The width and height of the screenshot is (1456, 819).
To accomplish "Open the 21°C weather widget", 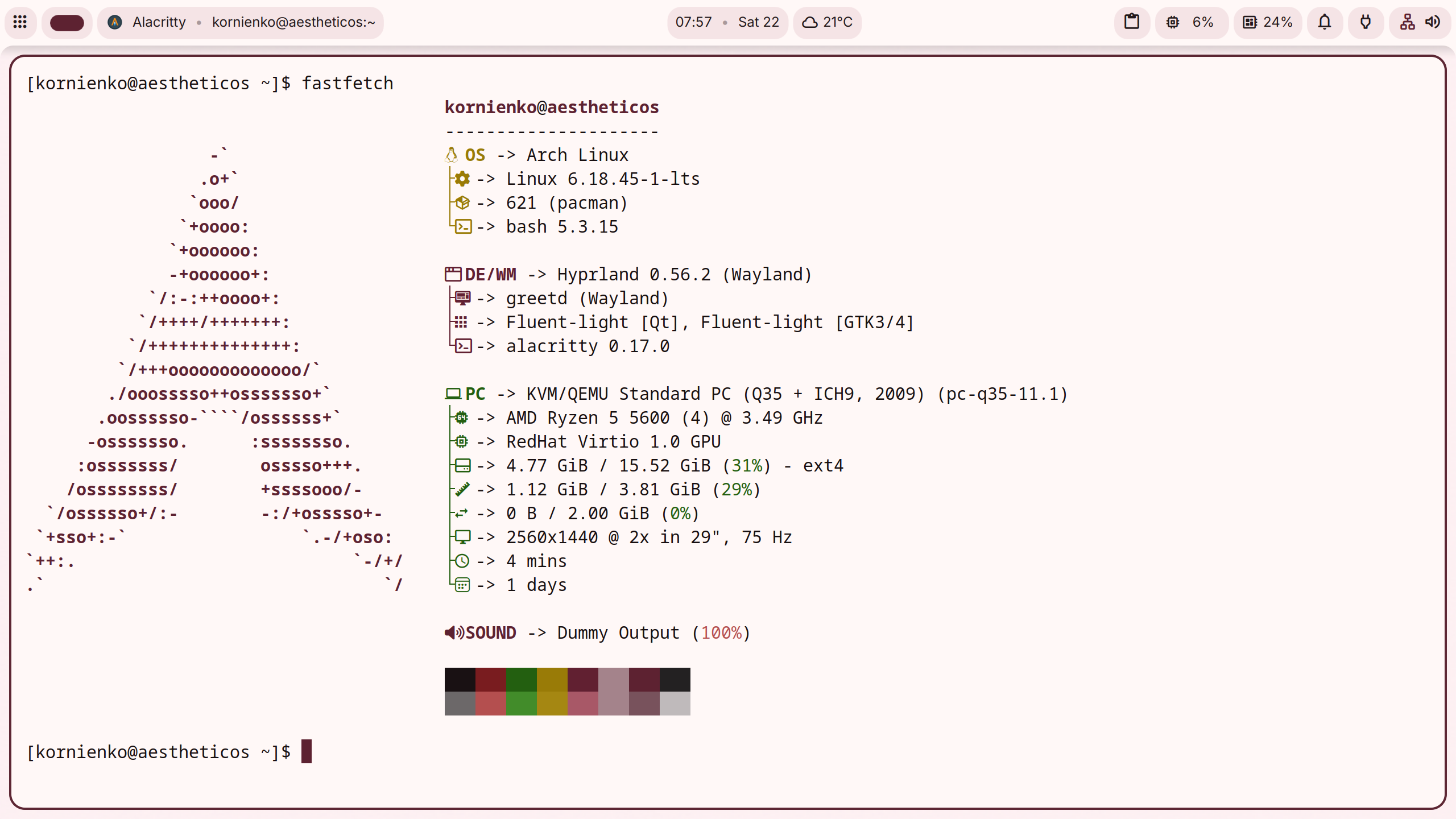I will pyautogui.click(x=828, y=22).
